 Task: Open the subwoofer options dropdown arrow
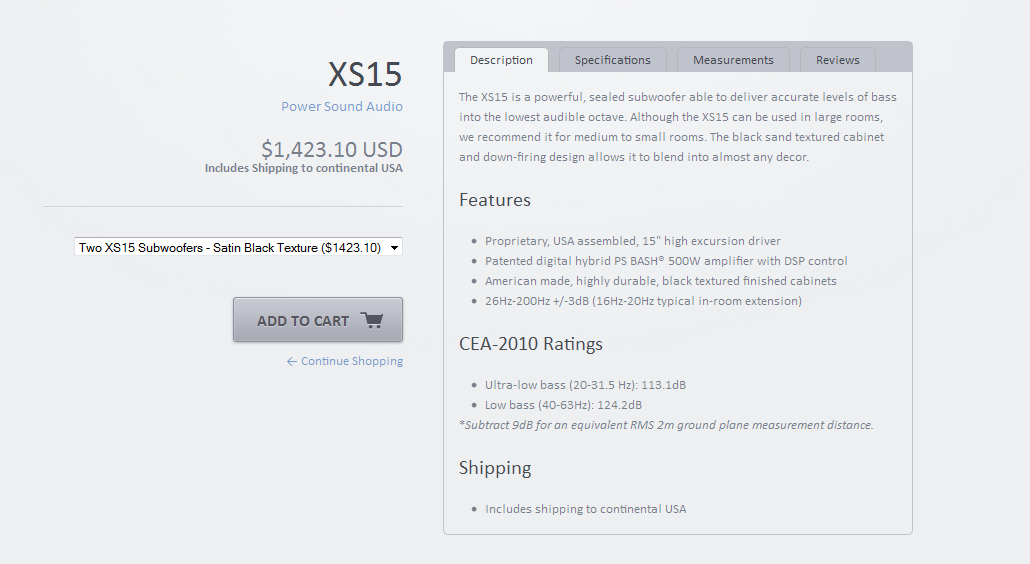coord(394,248)
